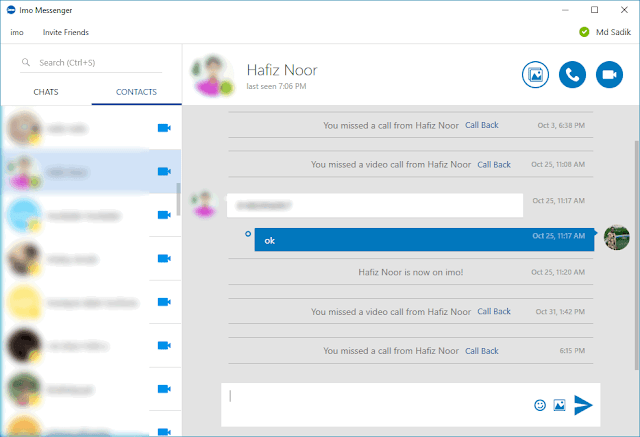640x437 pixels.
Task: Open photo gallery icon in chat header
Action: (x=535, y=75)
